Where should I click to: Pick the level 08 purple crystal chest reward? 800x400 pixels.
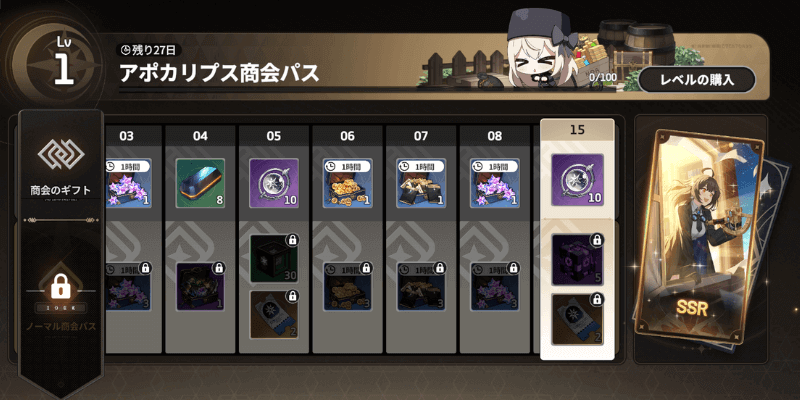click(x=494, y=183)
